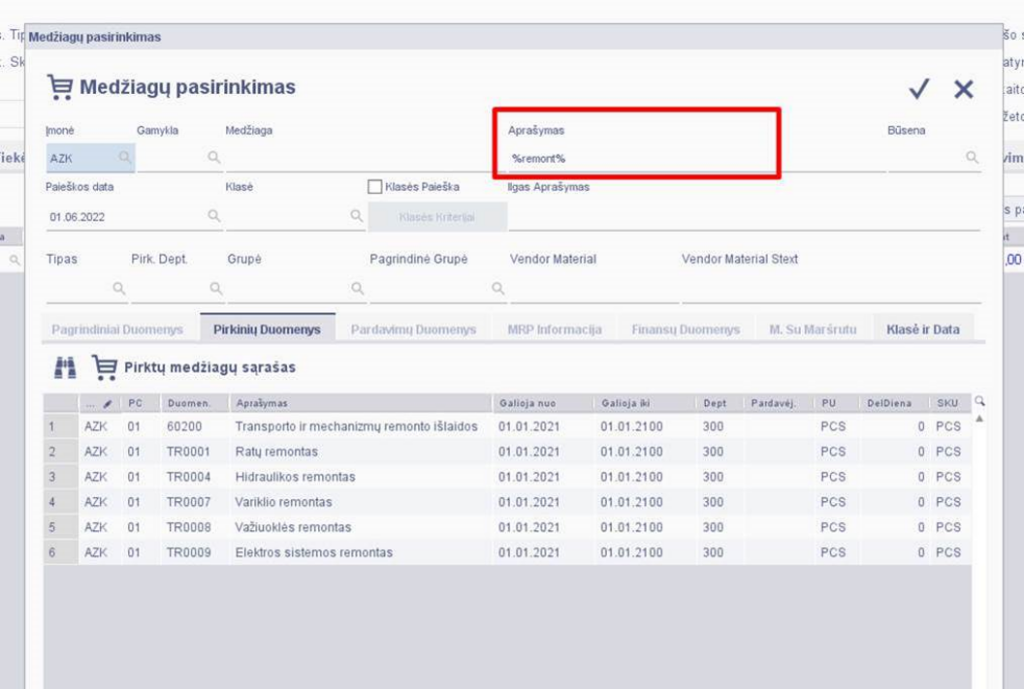
Task: Click the Klasės Kriterijai button
Action: [437, 217]
